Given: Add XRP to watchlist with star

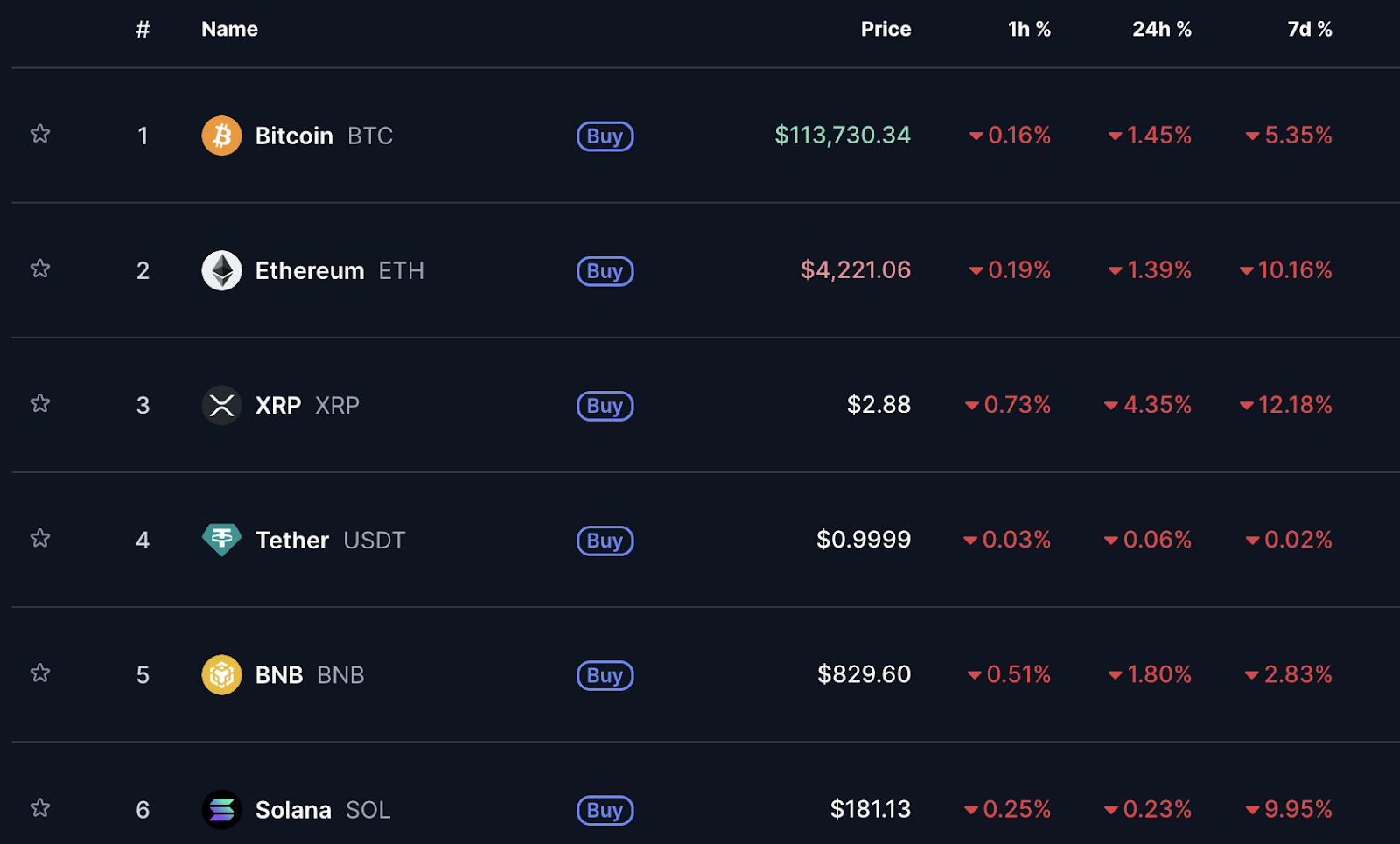Looking at the screenshot, I should [x=40, y=403].
